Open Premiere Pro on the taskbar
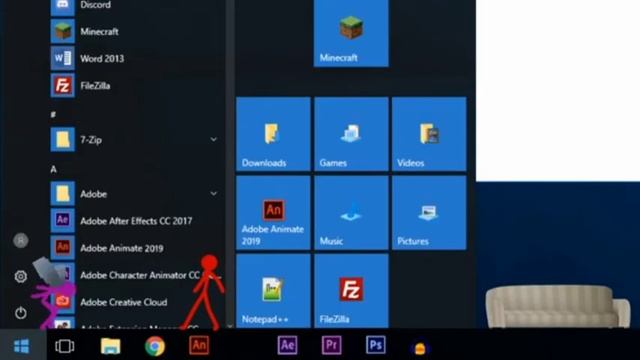Viewport: 640px width, 360px height. 331,345
